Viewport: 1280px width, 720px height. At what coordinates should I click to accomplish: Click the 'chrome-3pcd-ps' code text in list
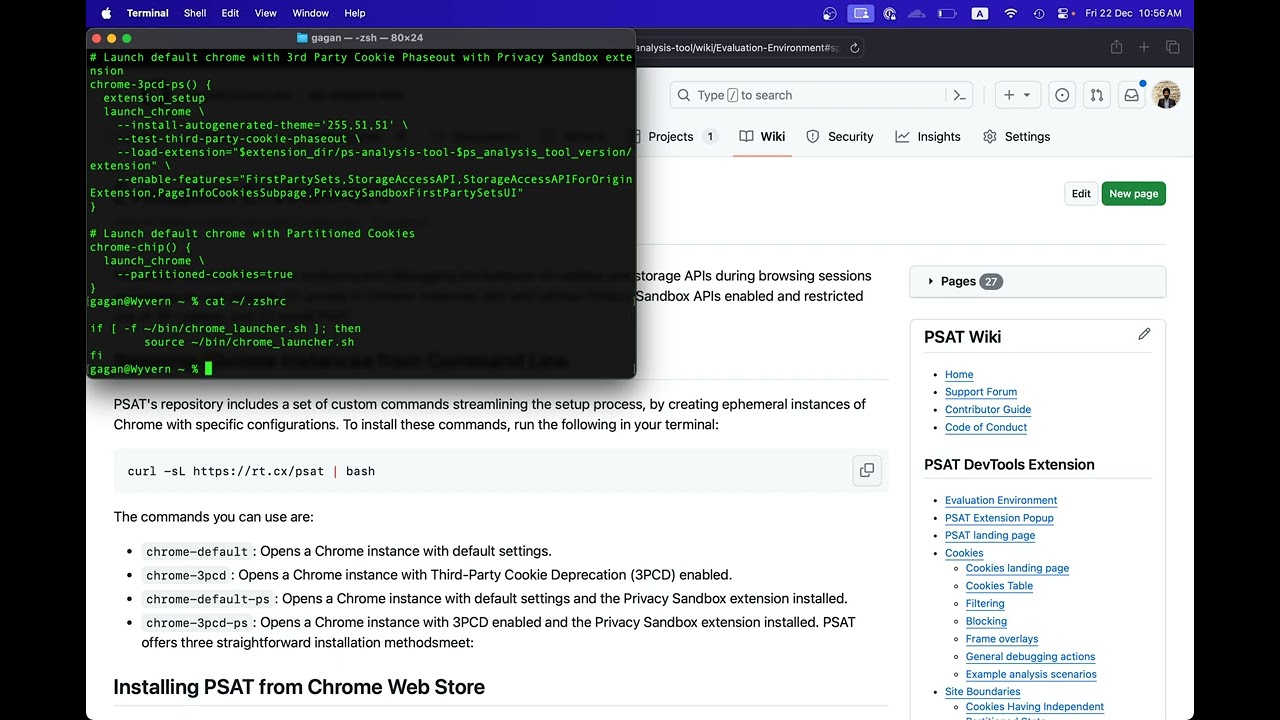[197, 623]
